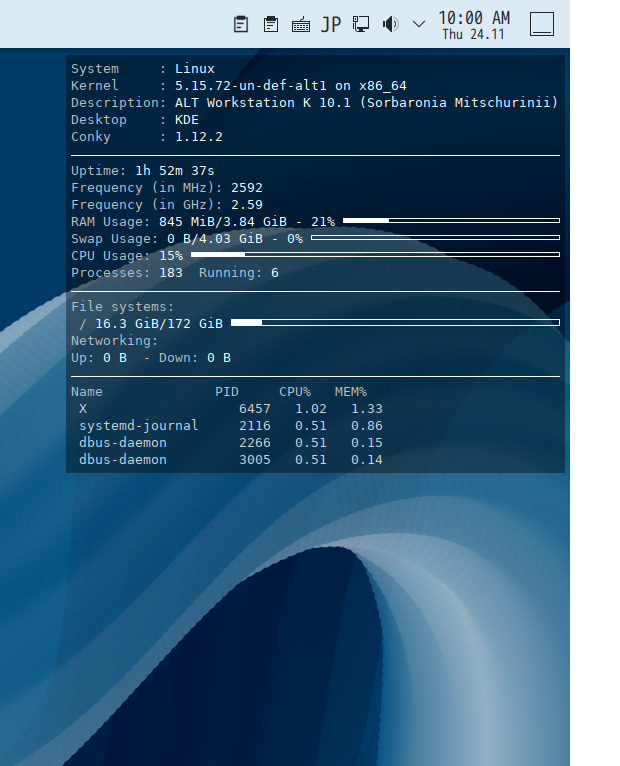Click the 0.14 MEM% value
This screenshot has height=766, width=620.
367,460
